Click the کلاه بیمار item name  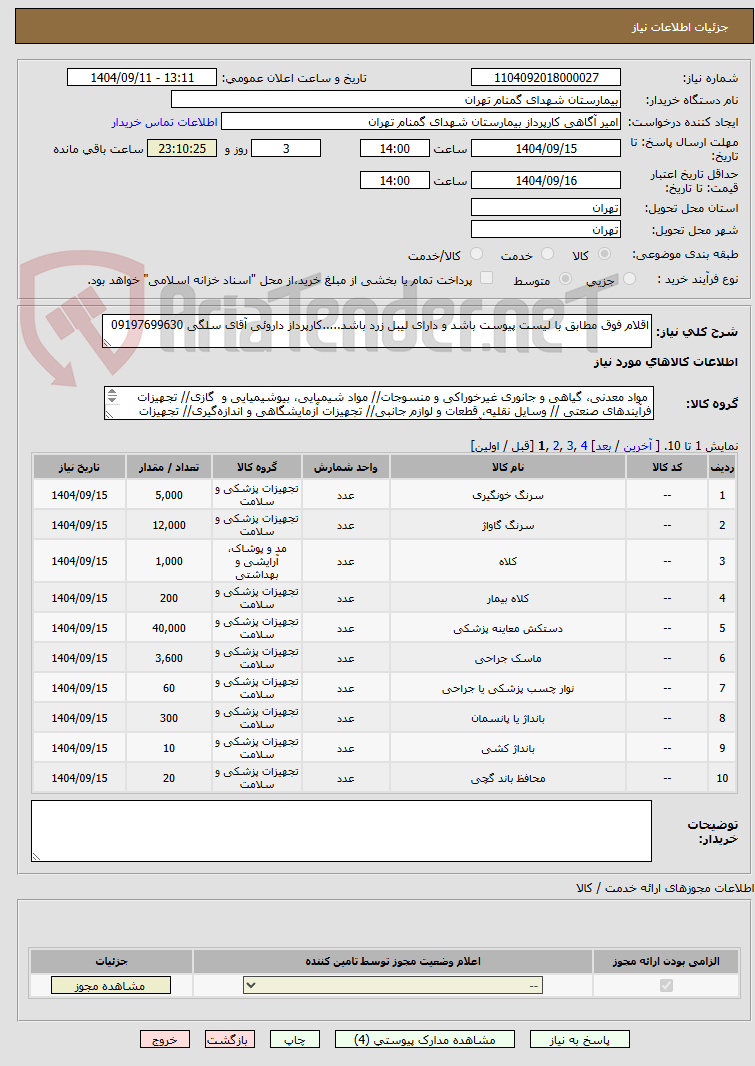pyautogui.click(x=508, y=598)
